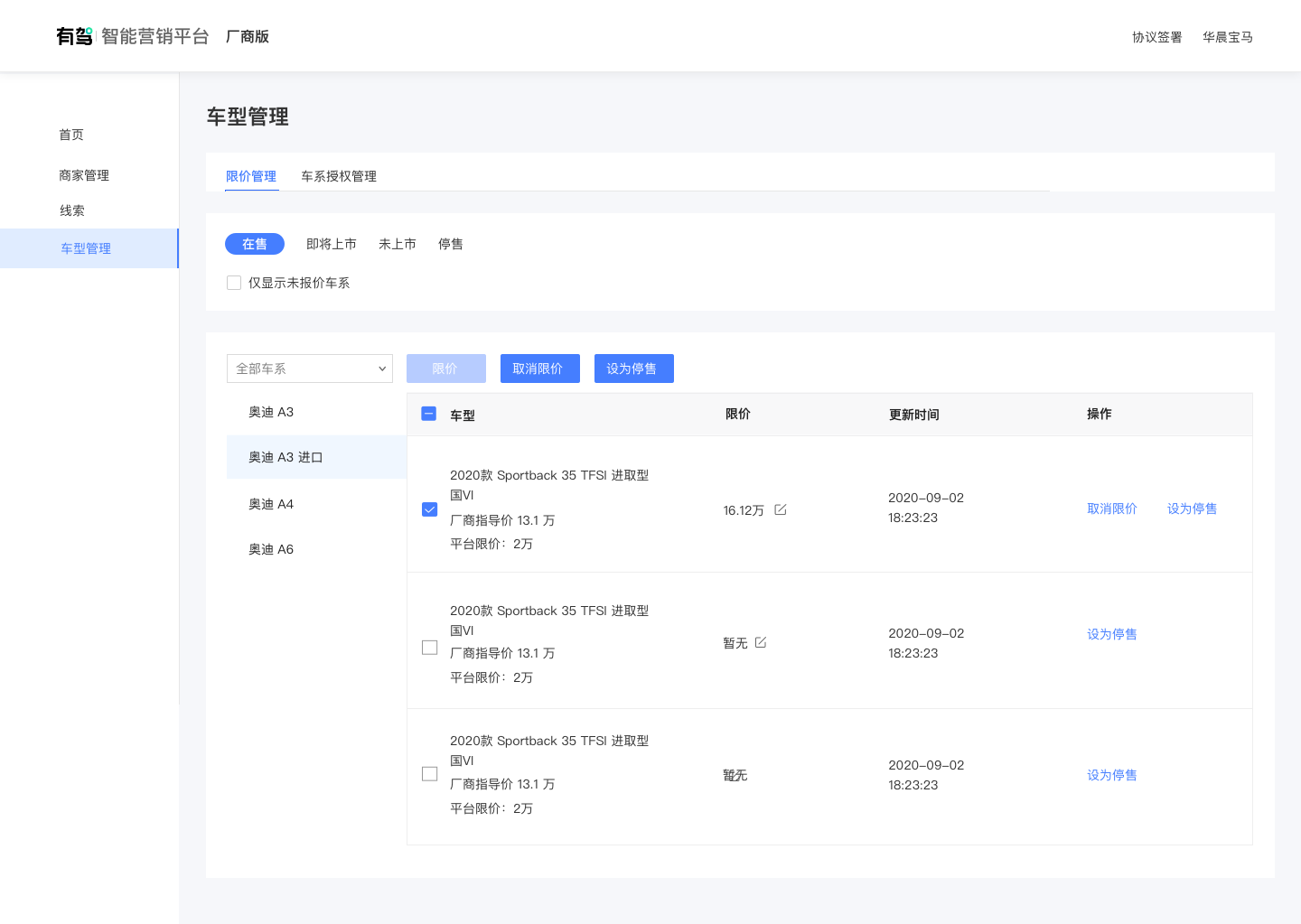This screenshot has width=1301, height=924.
Task: Select the 即将上市 filter tab
Action: 332,244
